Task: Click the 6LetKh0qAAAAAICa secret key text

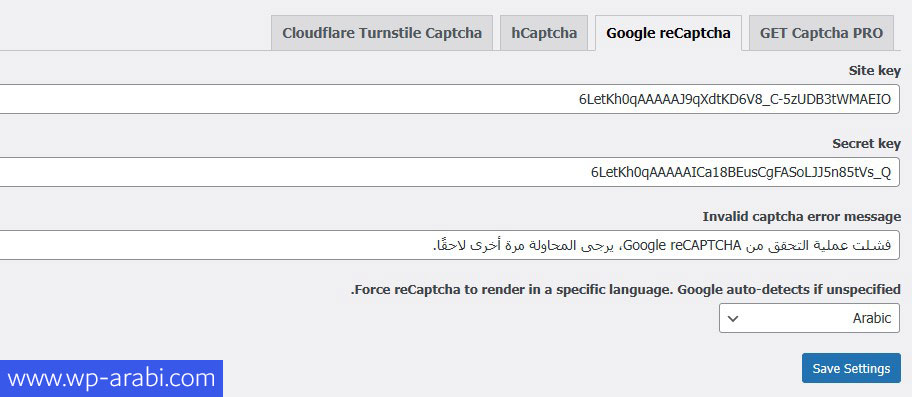Action: (741, 173)
